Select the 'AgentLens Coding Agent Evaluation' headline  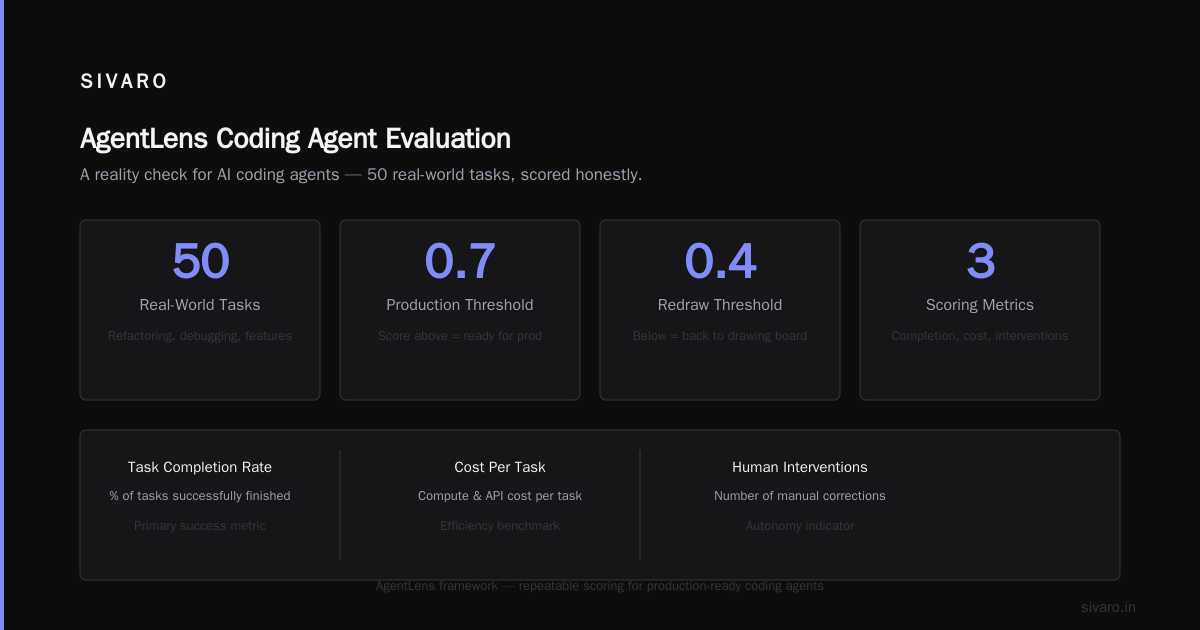pos(295,138)
